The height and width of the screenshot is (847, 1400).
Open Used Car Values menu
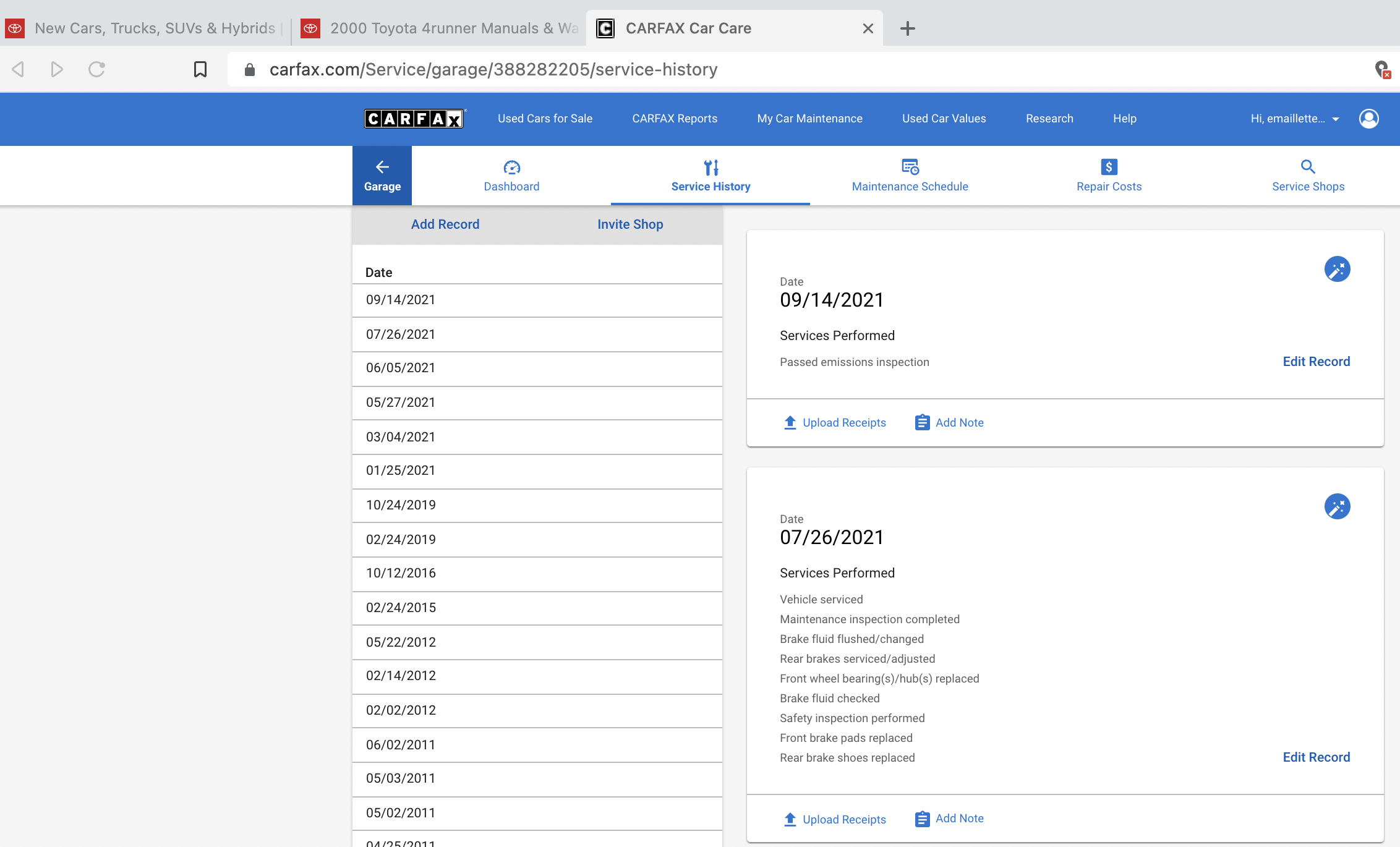pyautogui.click(x=944, y=119)
